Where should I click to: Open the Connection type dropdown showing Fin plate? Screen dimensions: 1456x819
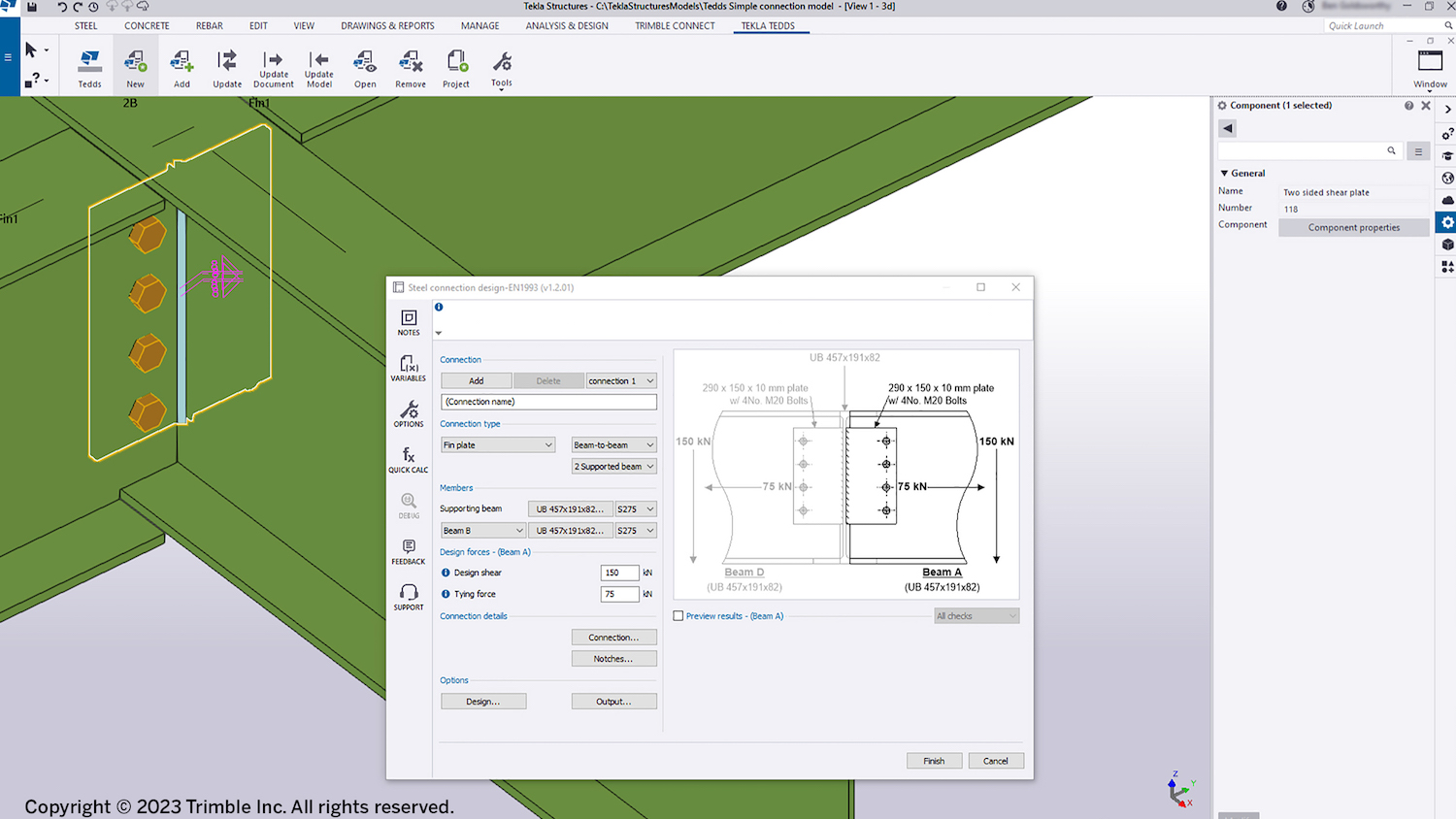[x=497, y=444]
